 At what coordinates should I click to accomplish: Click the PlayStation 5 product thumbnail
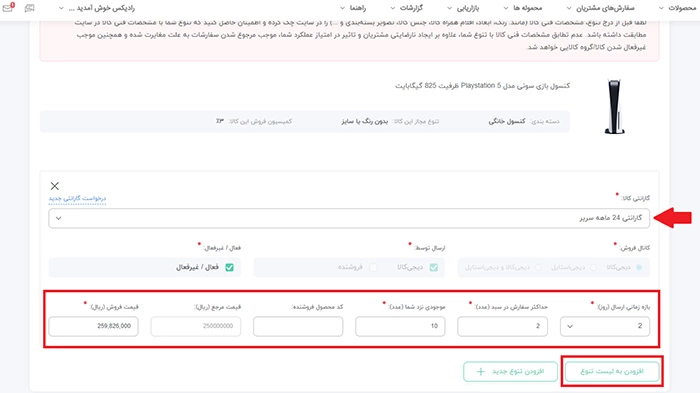[614, 107]
